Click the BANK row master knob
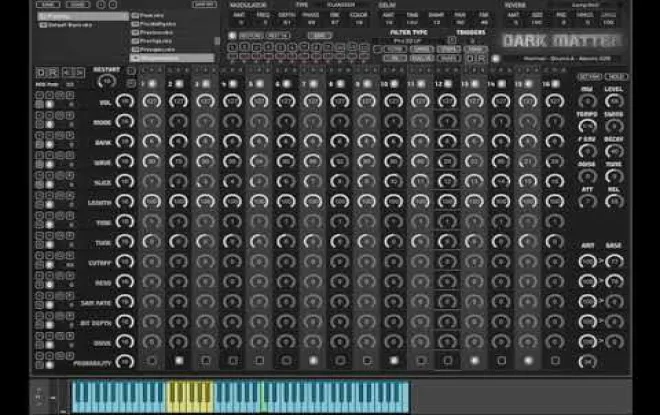The width and height of the screenshot is (660, 415). pos(125,141)
